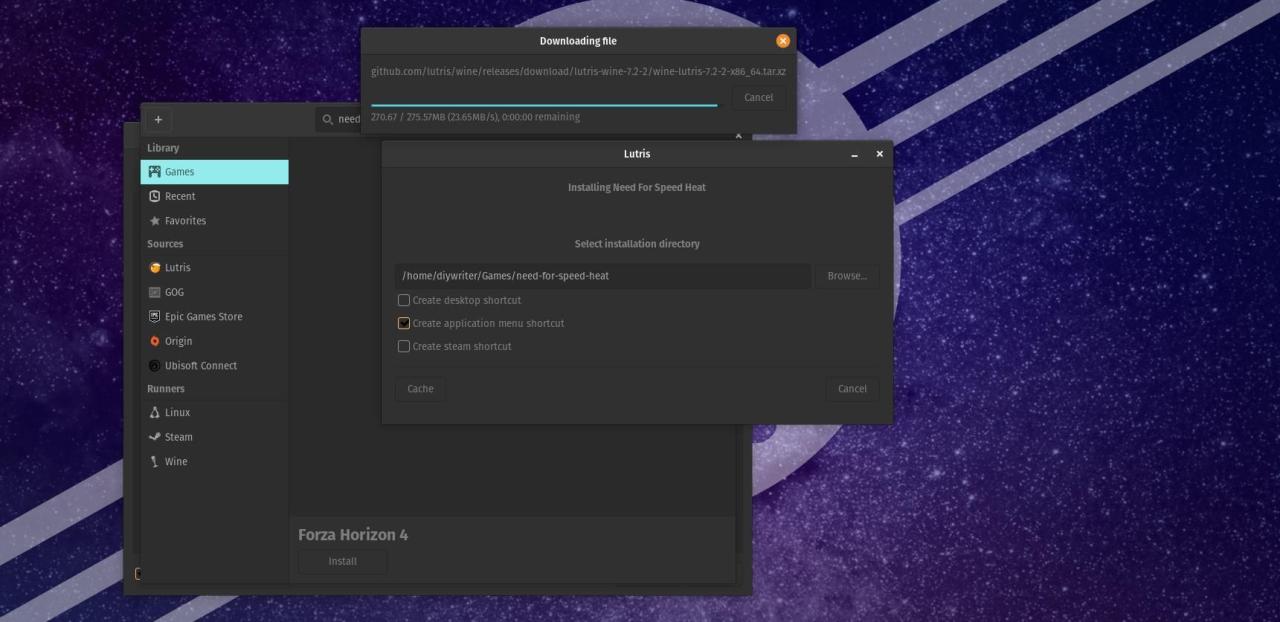Cancel the Need For Speed Heat installation

point(852,389)
